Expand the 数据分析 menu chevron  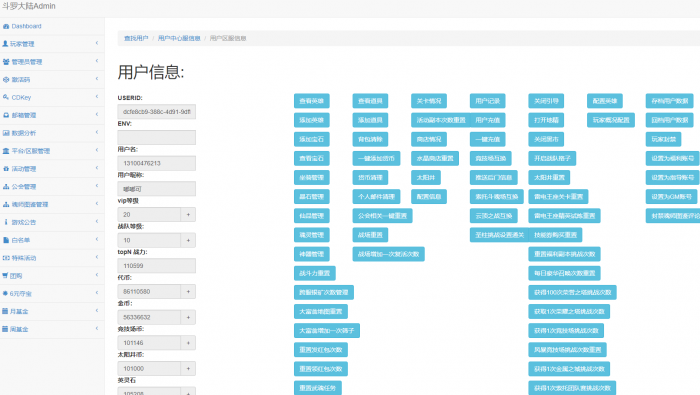[97, 133]
